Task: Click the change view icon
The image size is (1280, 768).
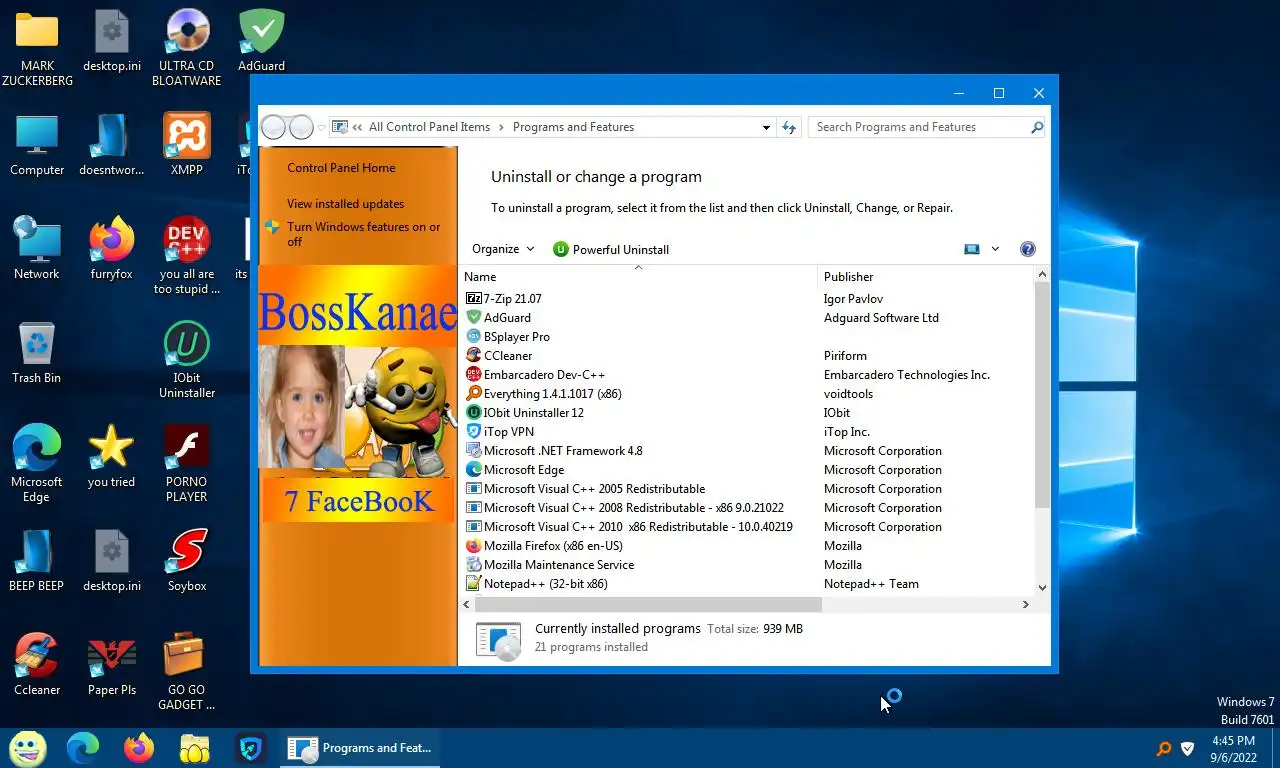Action: click(x=971, y=249)
